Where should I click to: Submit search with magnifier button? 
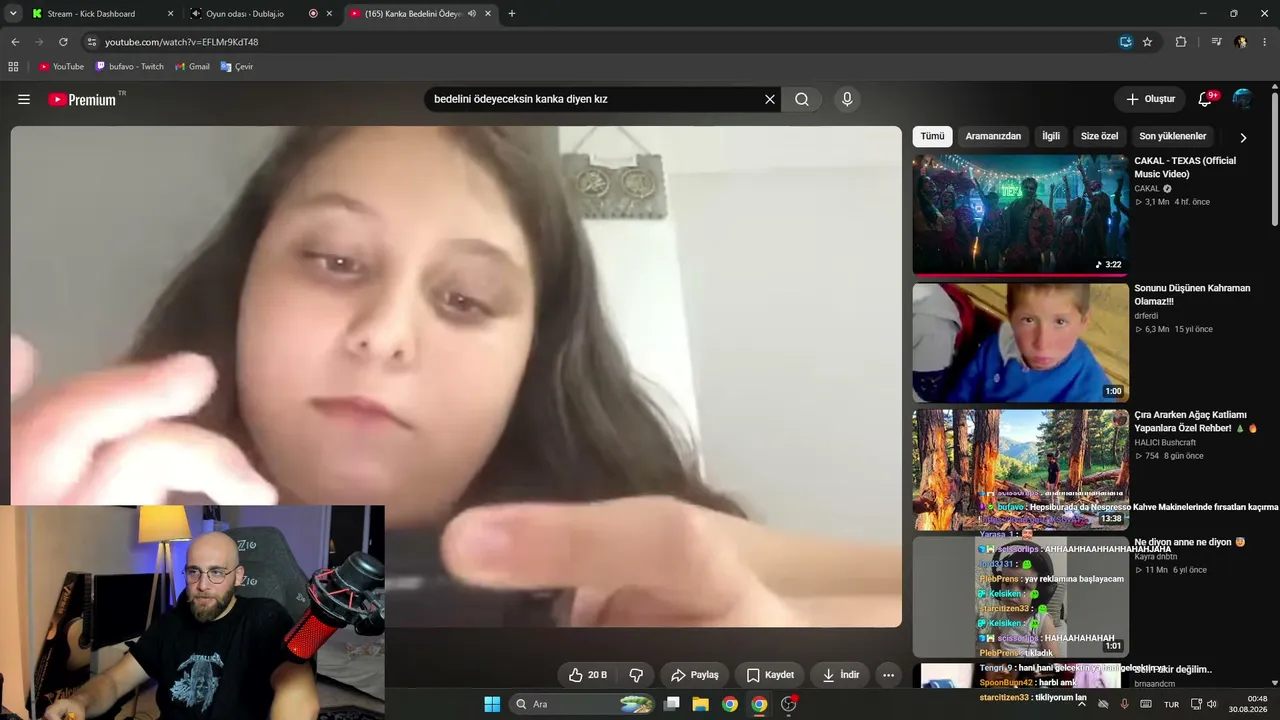tap(802, 99)
